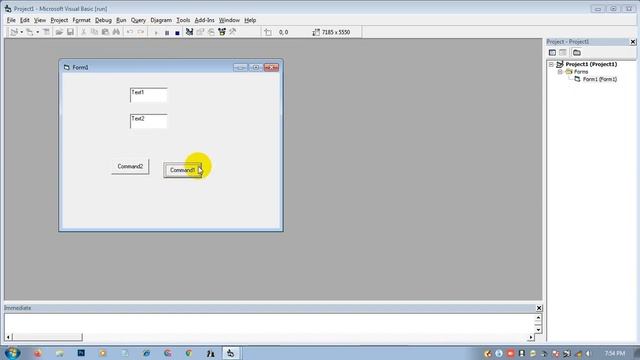Image resolution: width=640 pixels, height=360 pixels.
Task: Open the Add Form dropdown arrow
Action: coord(37,32)
